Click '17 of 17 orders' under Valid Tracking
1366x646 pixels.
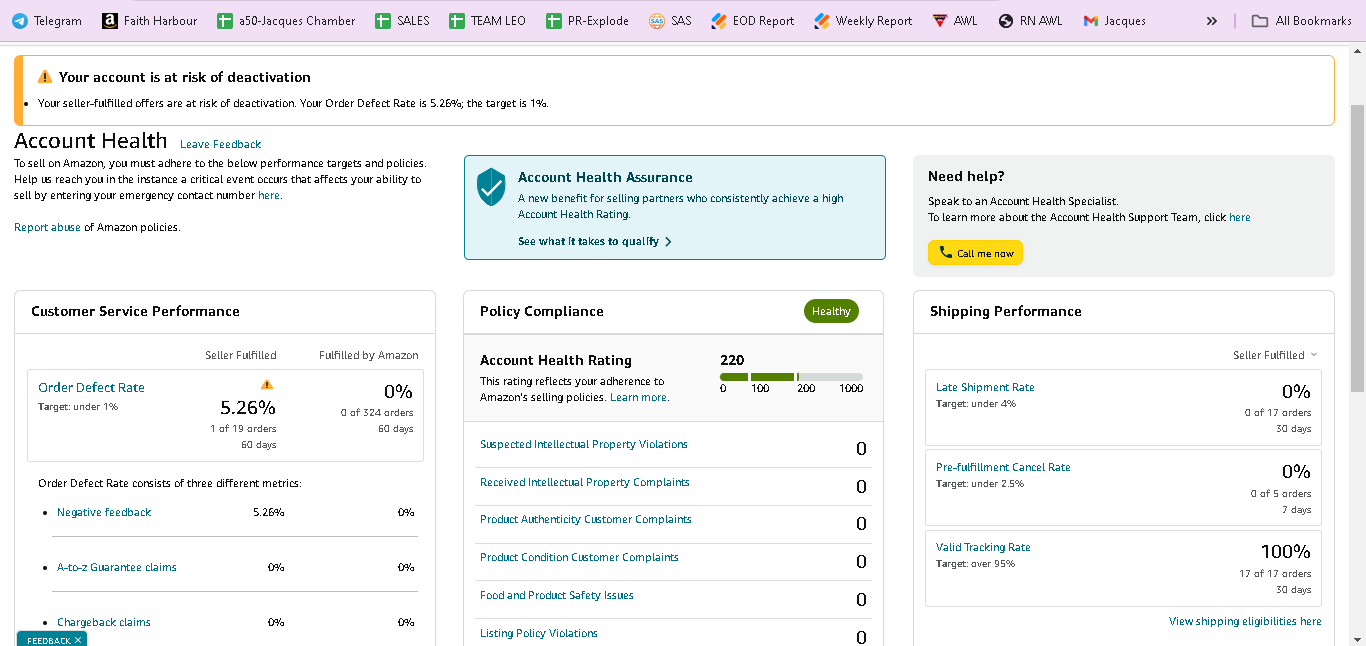click(x=1275, y=573)
